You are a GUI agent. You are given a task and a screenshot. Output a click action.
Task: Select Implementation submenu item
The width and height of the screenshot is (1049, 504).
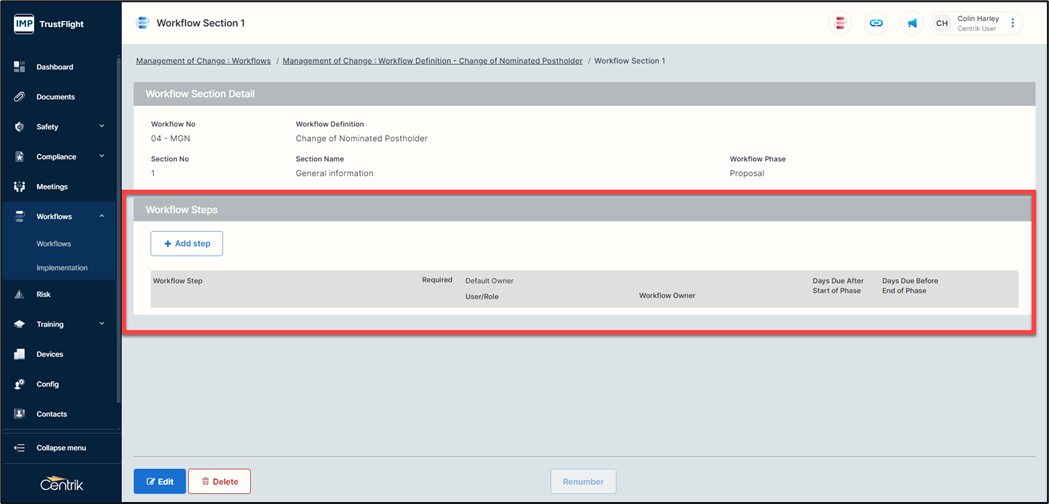[62, 268]
